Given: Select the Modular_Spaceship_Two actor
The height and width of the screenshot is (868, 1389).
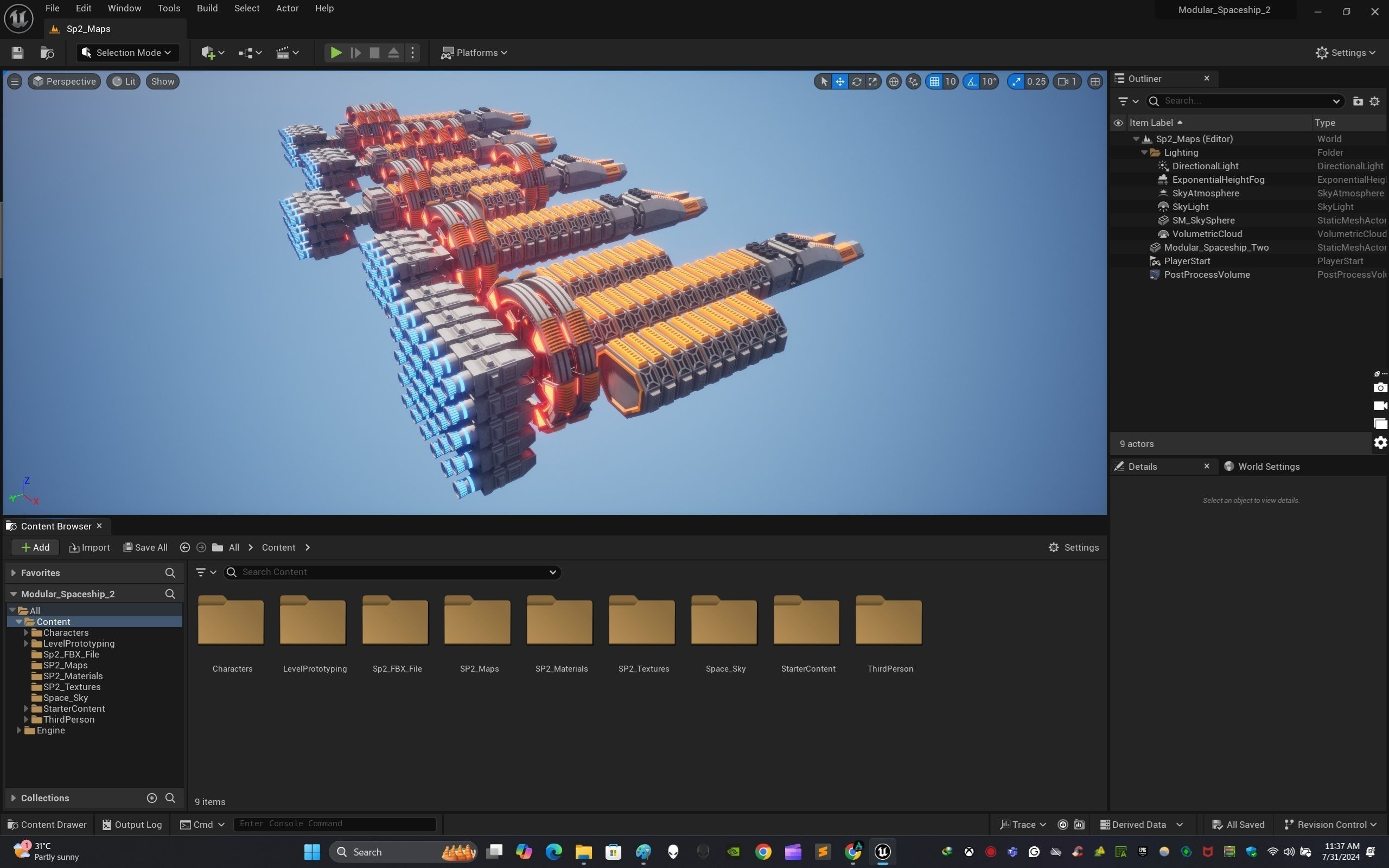Looking at the screenshot, I should click(1216, 248).
